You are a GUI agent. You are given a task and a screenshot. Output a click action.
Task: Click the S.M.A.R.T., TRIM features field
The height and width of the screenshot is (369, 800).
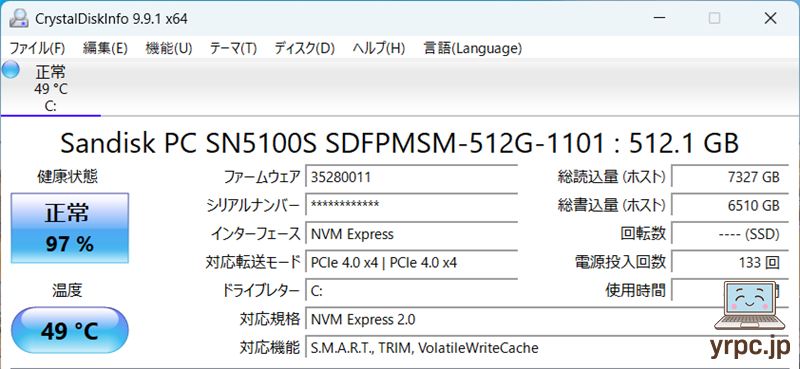(546, 349)
